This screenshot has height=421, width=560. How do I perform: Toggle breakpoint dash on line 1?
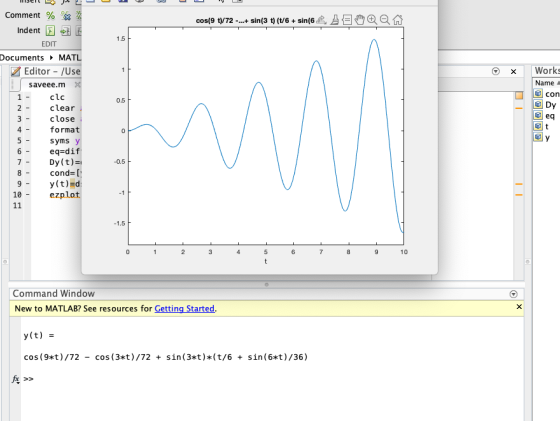28,97
